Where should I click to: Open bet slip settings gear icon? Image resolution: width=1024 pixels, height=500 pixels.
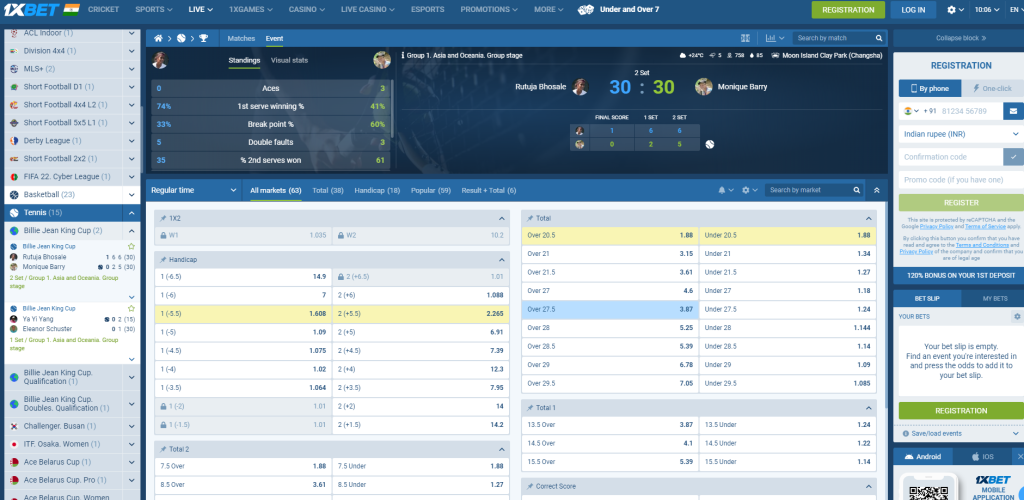pyautogui.click(x=1017, y=317)
